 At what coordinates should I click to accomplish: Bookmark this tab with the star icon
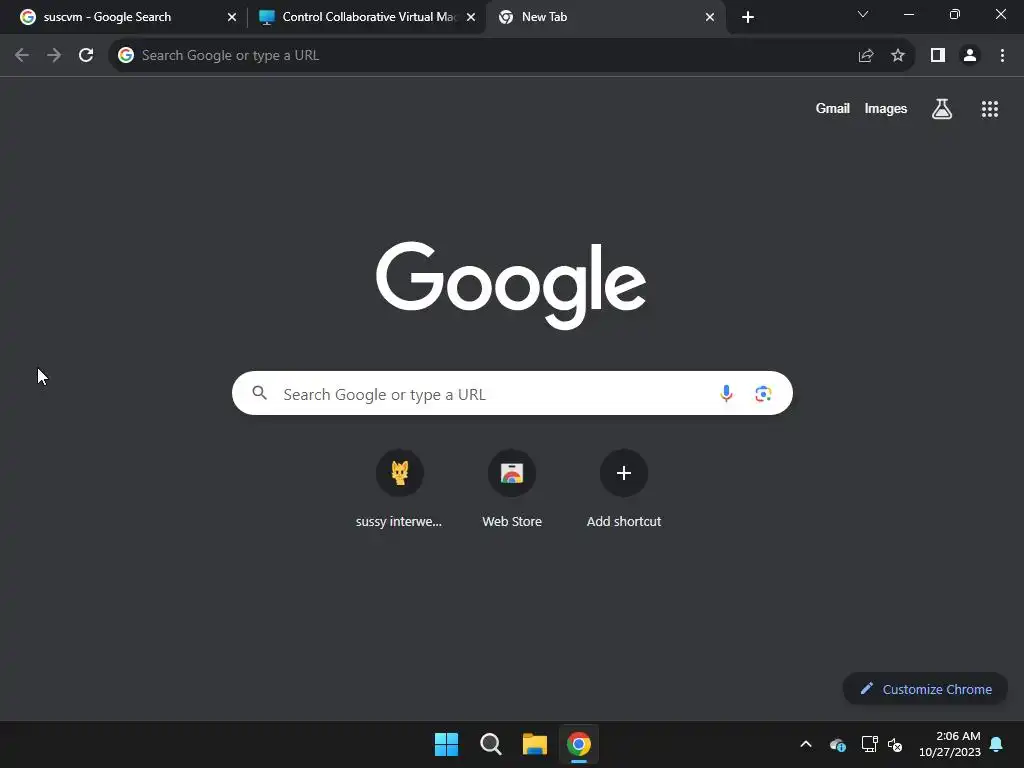click(898, 56)
